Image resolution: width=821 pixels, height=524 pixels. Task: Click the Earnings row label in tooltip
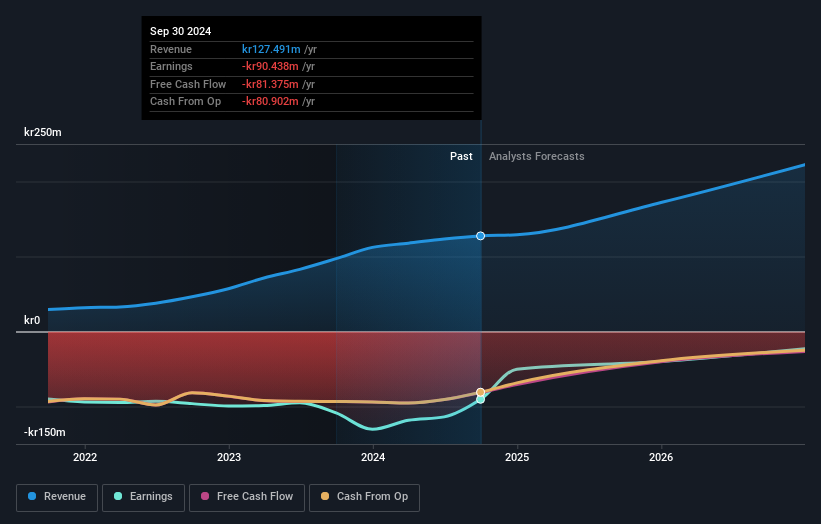click(171, 66)
